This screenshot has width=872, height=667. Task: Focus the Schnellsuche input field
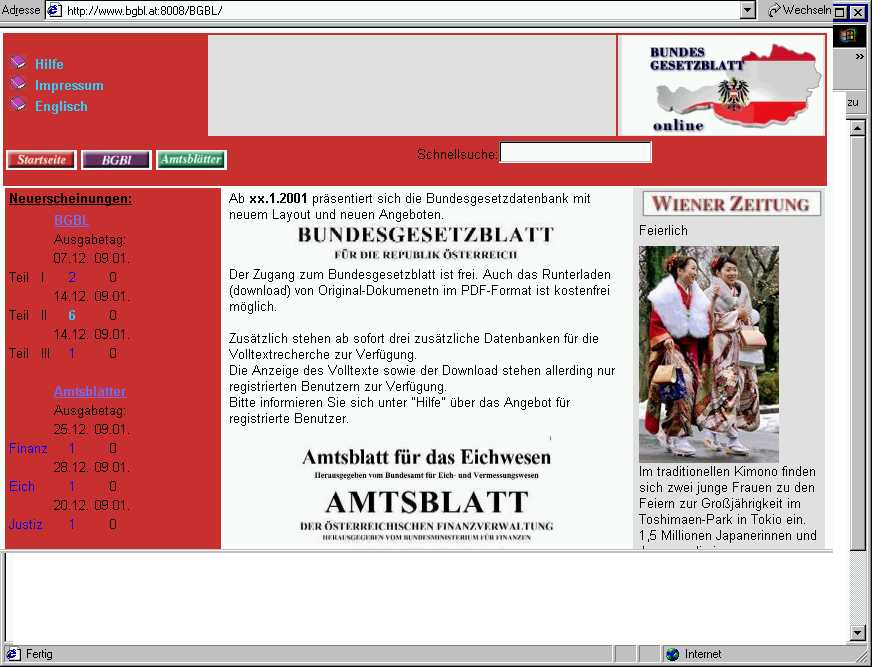click(576, 152)
